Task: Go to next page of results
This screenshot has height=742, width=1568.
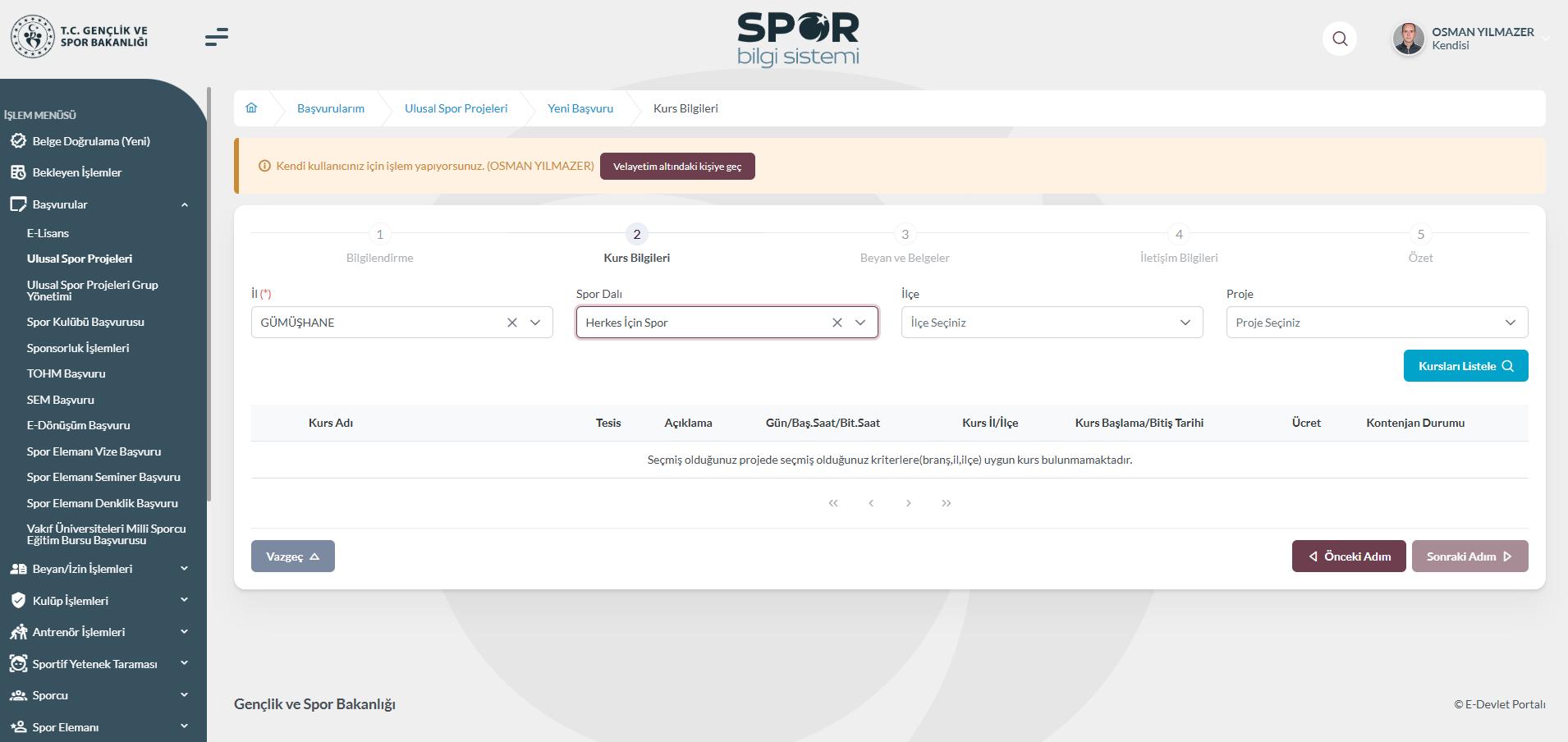Action: [x=909, y=503]
